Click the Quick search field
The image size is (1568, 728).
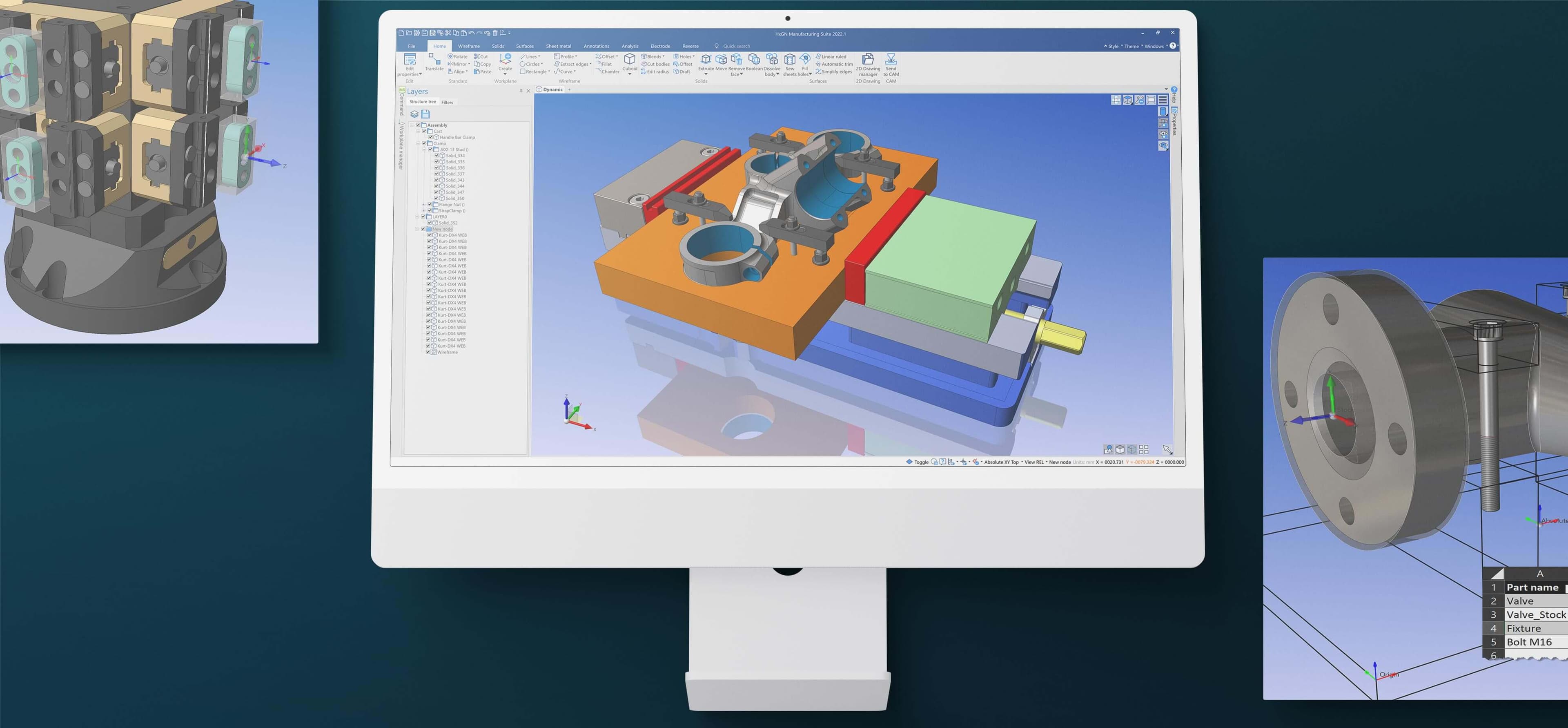737,46
